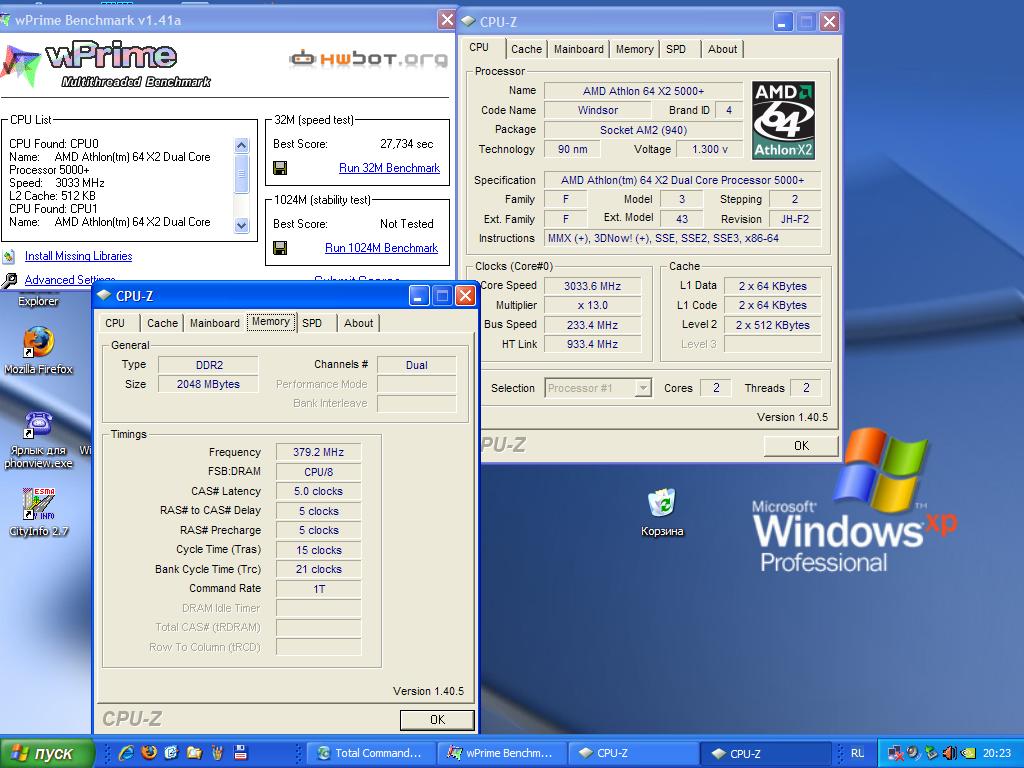The height and width of the screenshot is (768, 1024).
Task: Select Cache tab in the front CPU-Z Memory window
Action: (x=162, y=323)
